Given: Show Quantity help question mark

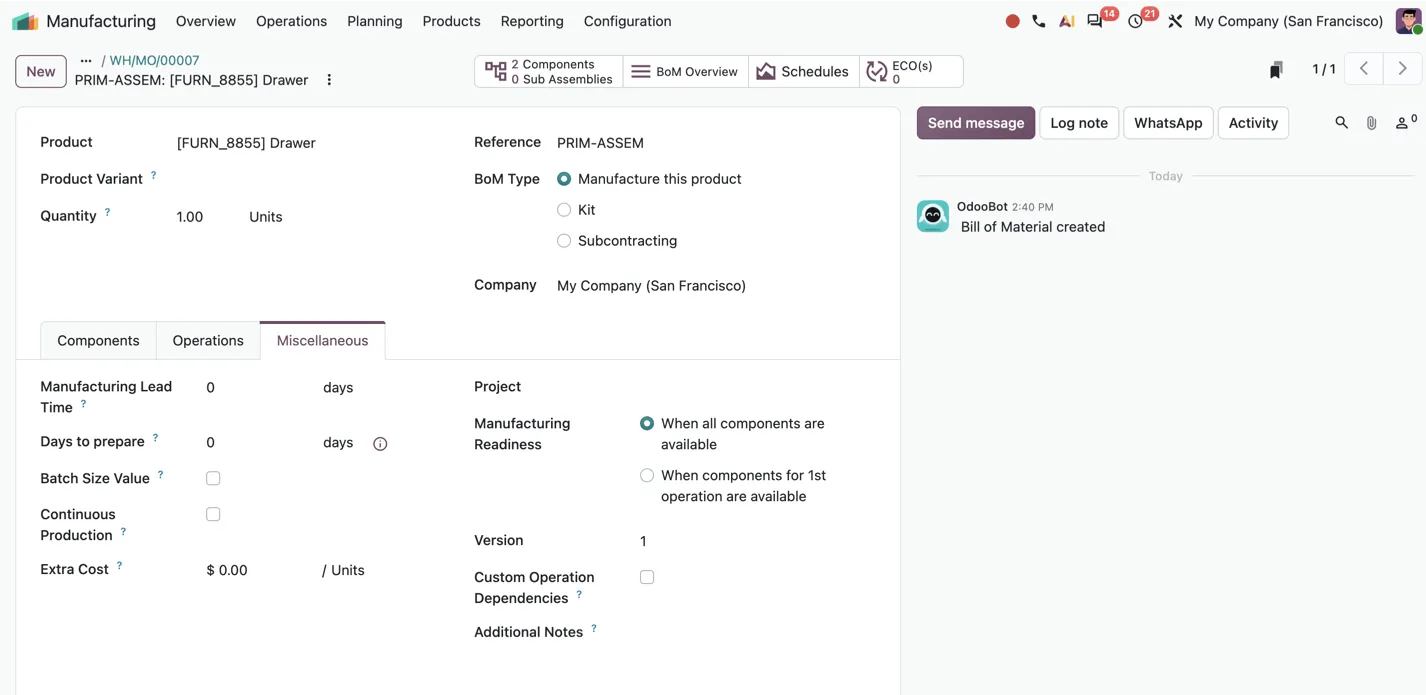Looking at the screenshot, I should pyautogui.click(x=107, y=212).
